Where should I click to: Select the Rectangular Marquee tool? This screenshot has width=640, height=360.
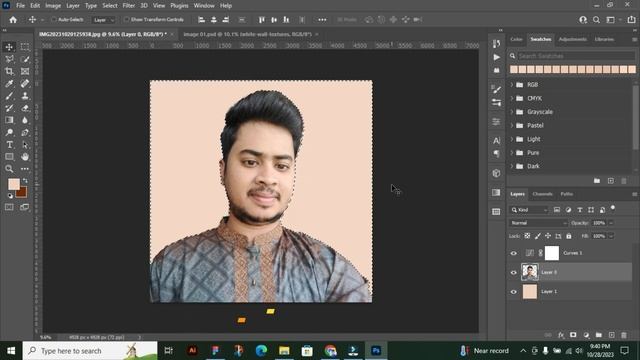(25, 47)
